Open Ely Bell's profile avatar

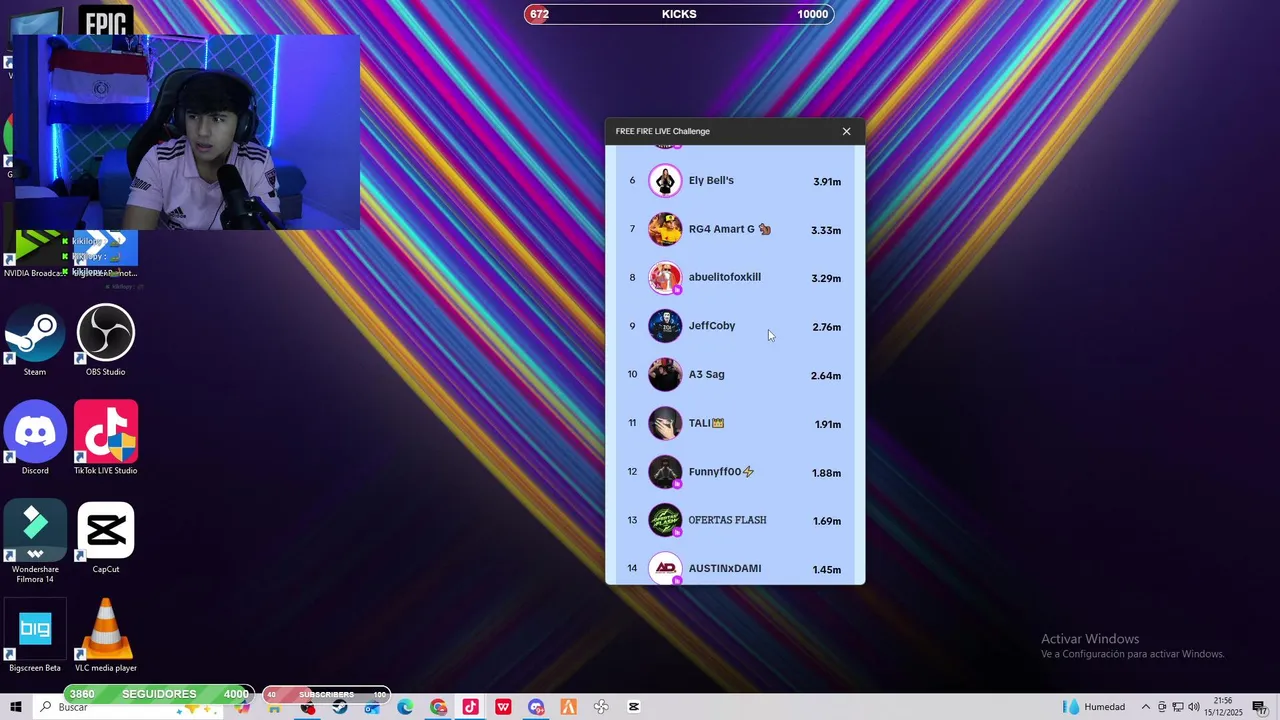pos(665,181)
